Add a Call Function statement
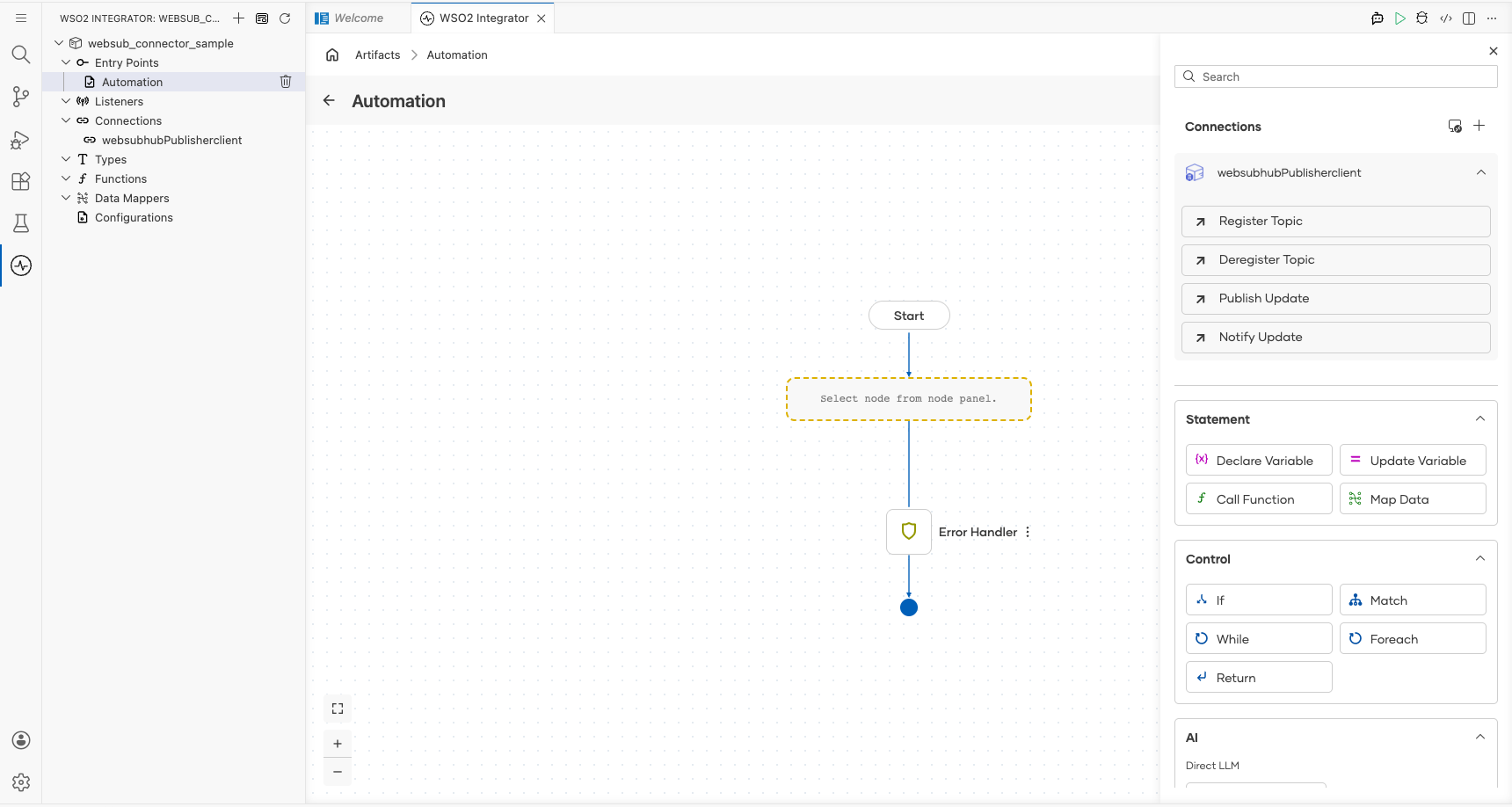The image size is (1512, 807). pyautogui.click(x=1259, y=498)
